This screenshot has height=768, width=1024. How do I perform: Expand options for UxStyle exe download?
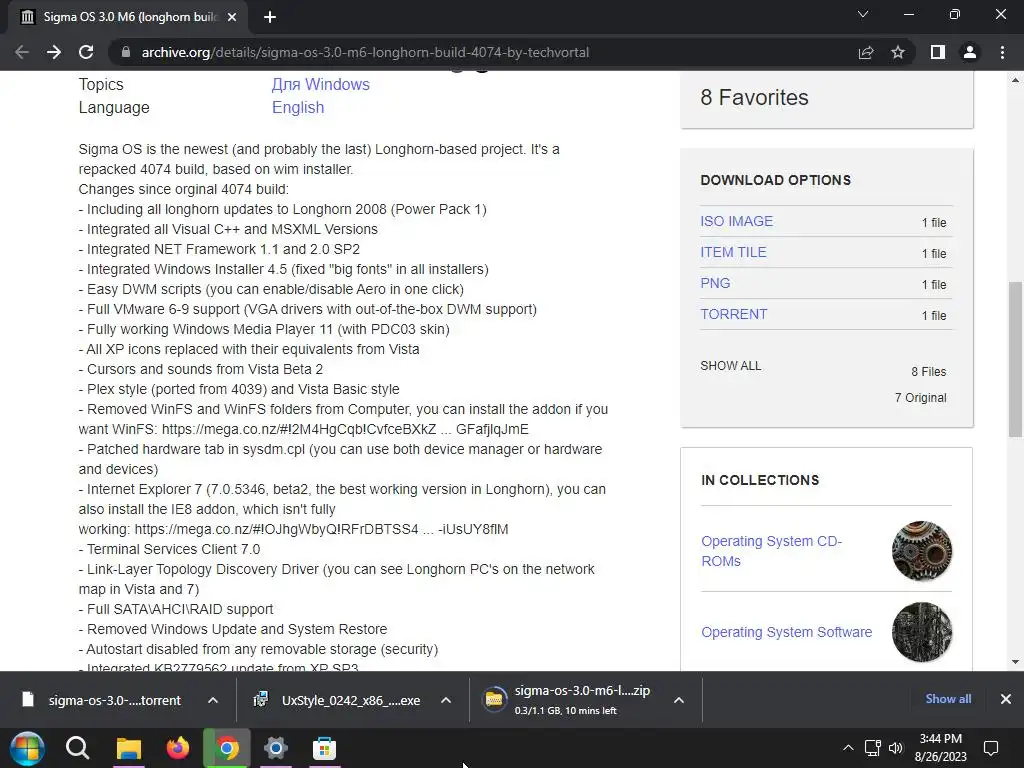tap(446, 700)
